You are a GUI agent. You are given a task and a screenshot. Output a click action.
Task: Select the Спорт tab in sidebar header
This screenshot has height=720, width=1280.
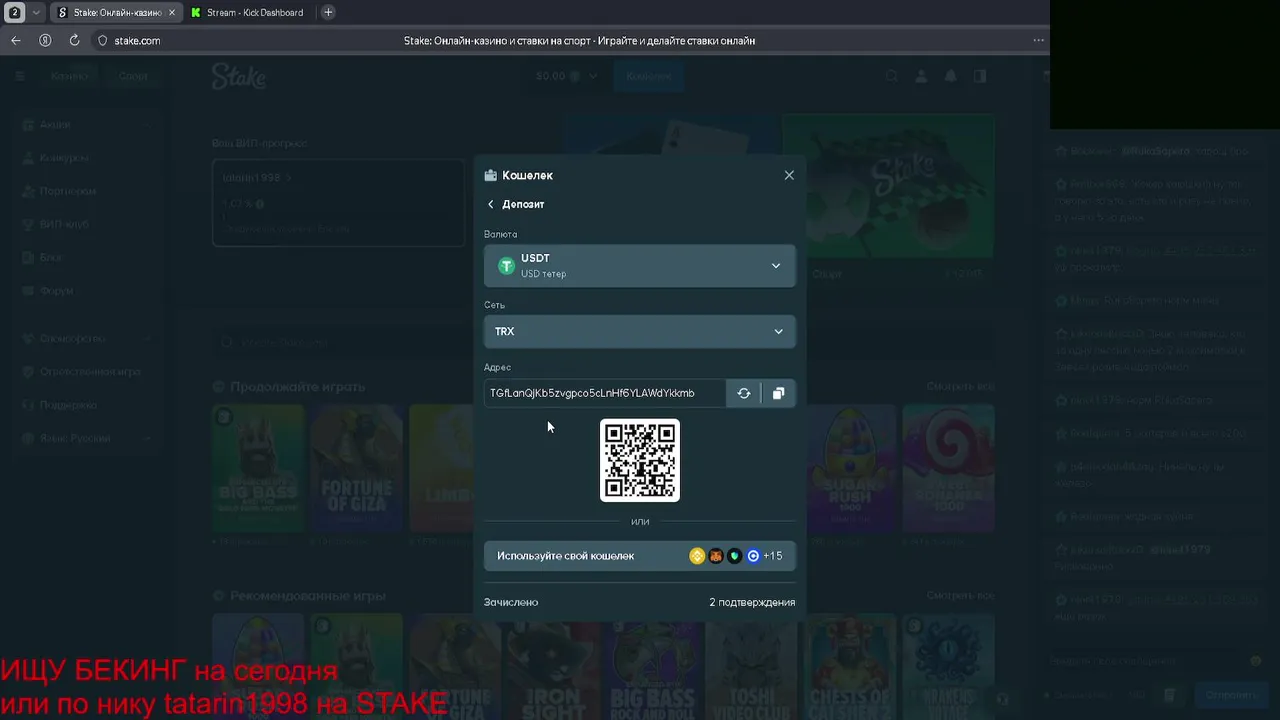pos(133,76)
